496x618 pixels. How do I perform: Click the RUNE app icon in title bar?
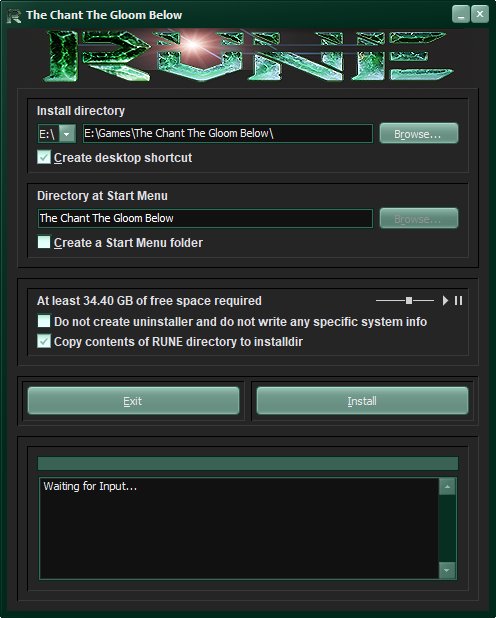pos(14,15)
